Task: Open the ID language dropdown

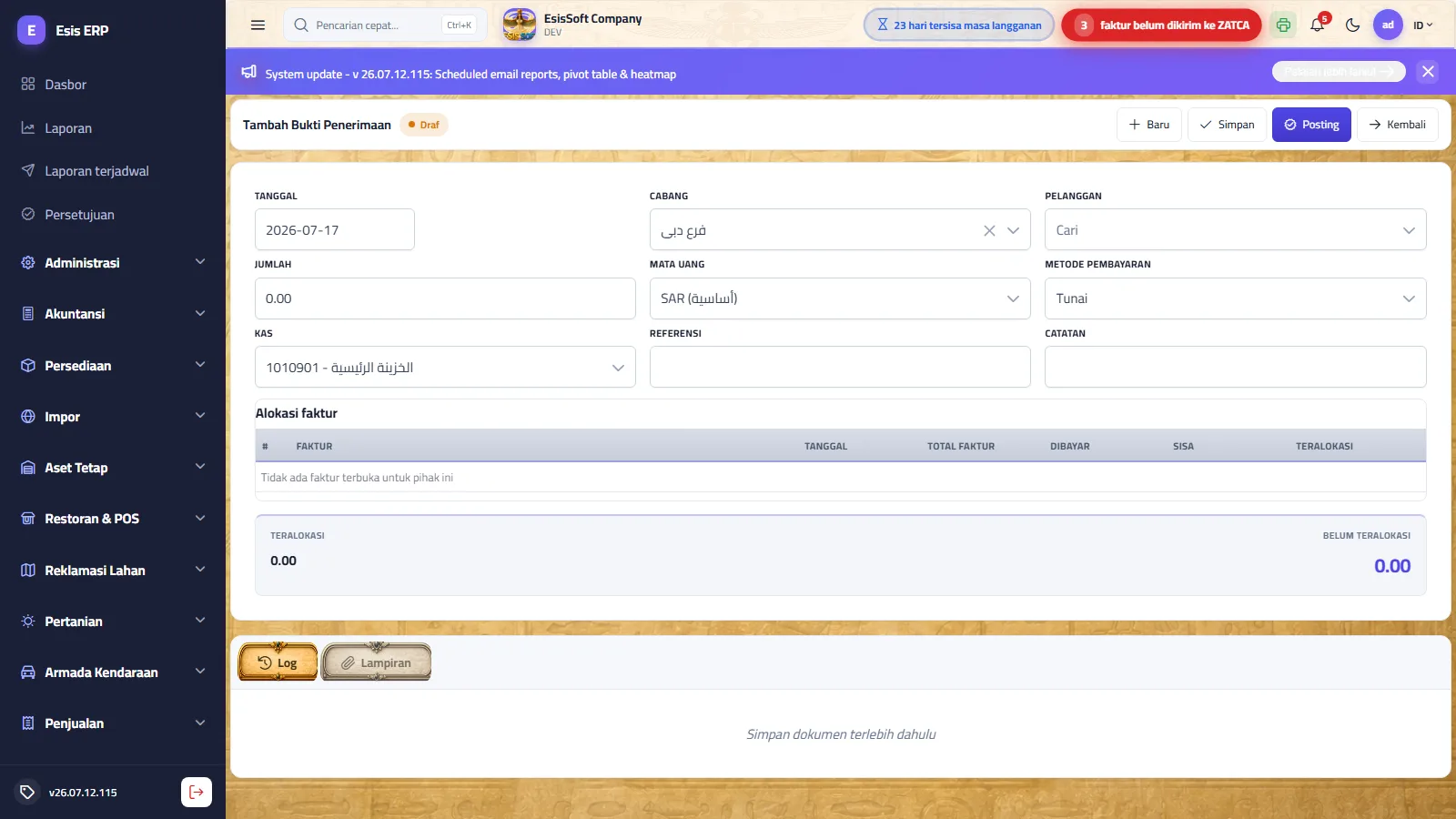Action: (x=1422, y=25)
